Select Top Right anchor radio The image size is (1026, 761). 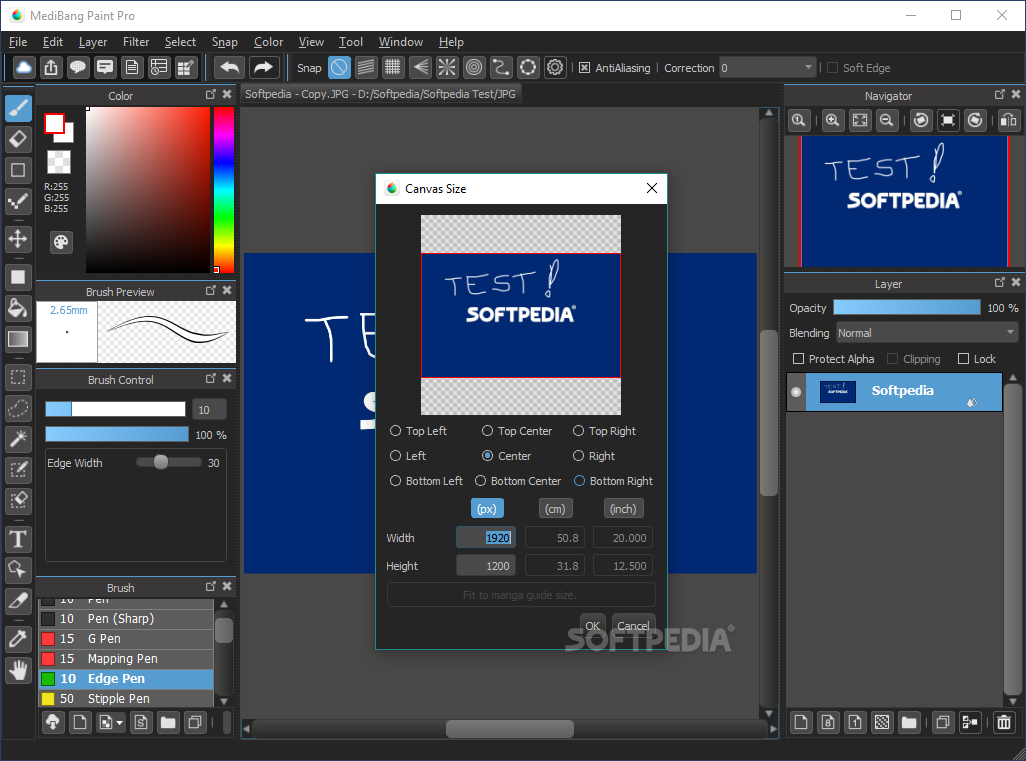pos(578,431)
